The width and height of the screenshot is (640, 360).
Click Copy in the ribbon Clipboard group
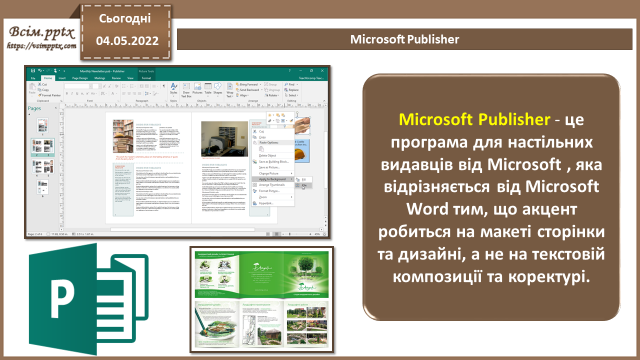[x=43, y=90]
